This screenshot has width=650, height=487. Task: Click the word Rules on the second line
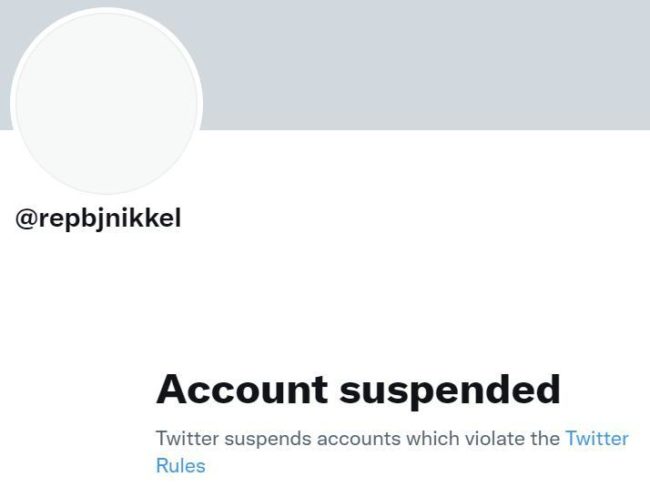pyautogui.click(x=181, y=465)
